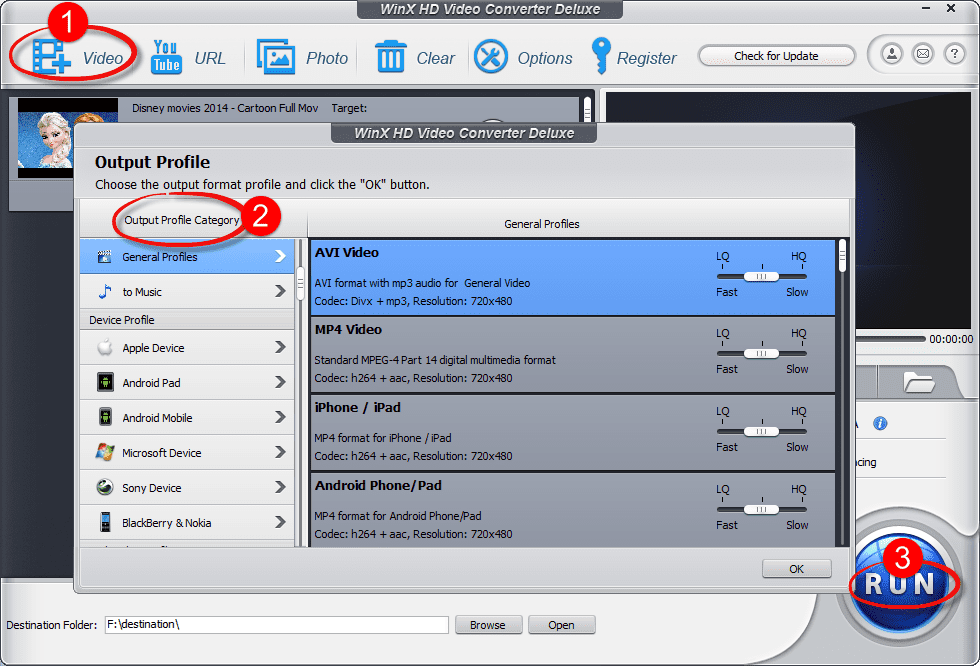Adjust iPhone / iPad quality slider
This screenshot has width=980, height=666.
tap(761, 431)
